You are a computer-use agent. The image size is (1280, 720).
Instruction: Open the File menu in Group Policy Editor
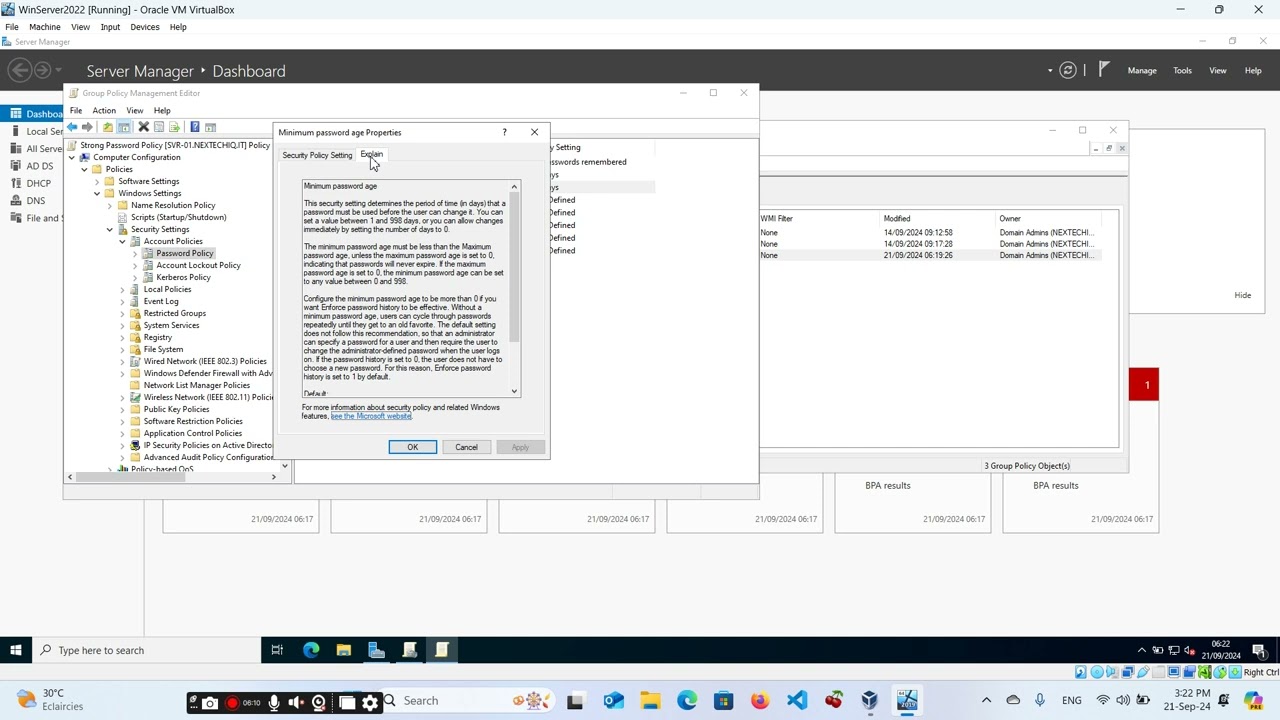[x=76, y=110]
